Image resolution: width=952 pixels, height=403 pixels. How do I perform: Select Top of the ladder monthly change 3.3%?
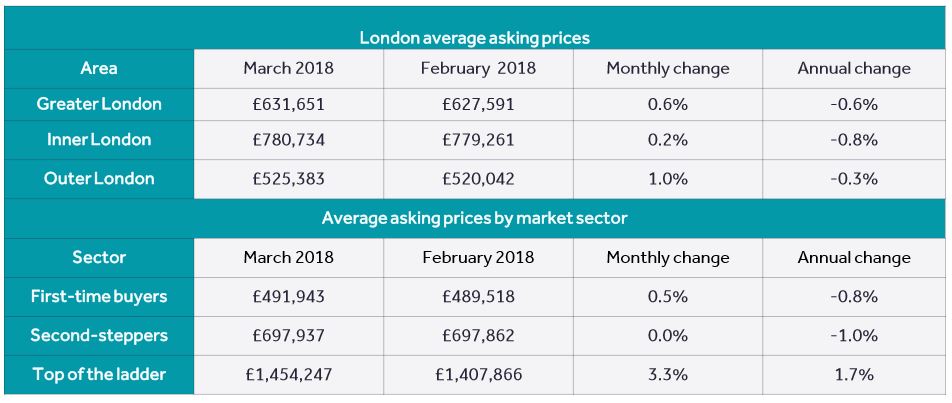pyautogui.click(x=667, y=374)
